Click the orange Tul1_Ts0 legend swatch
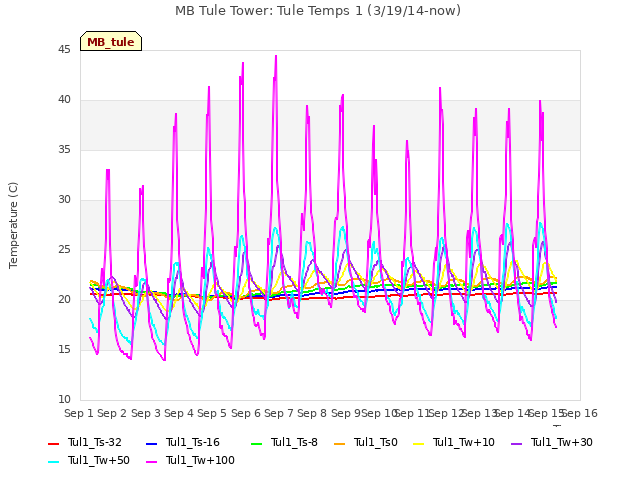The height and width of the screenshot is (480, 640). coord(339,443)
